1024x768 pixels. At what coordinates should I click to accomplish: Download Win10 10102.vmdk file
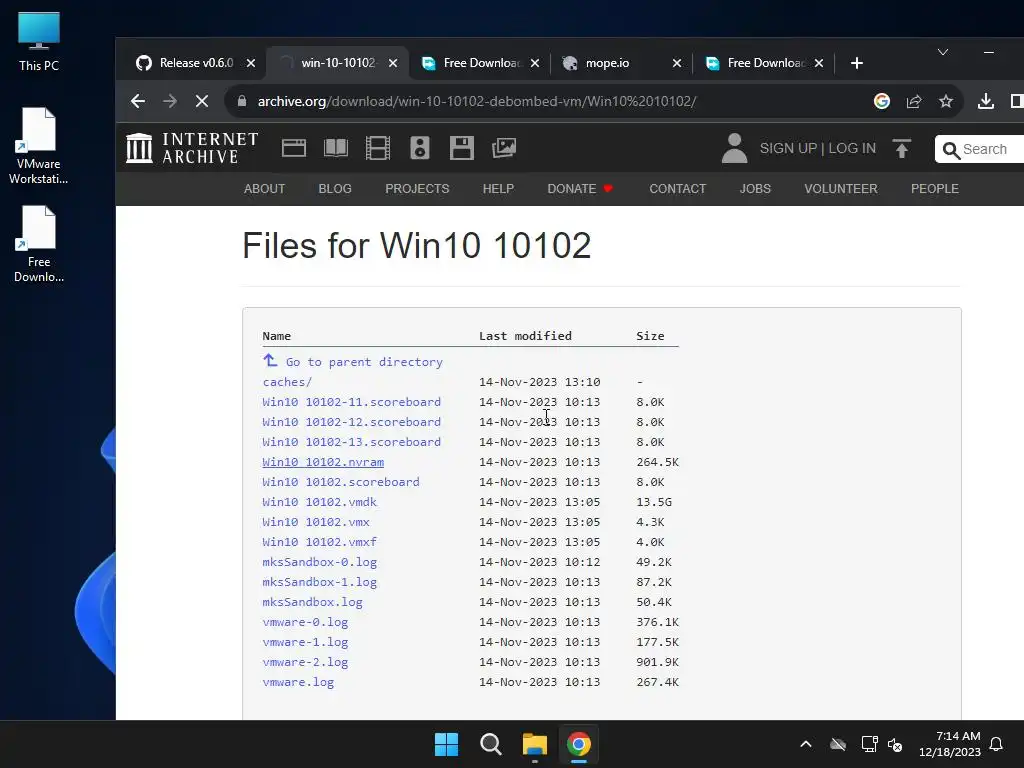[x=320, y=502]
